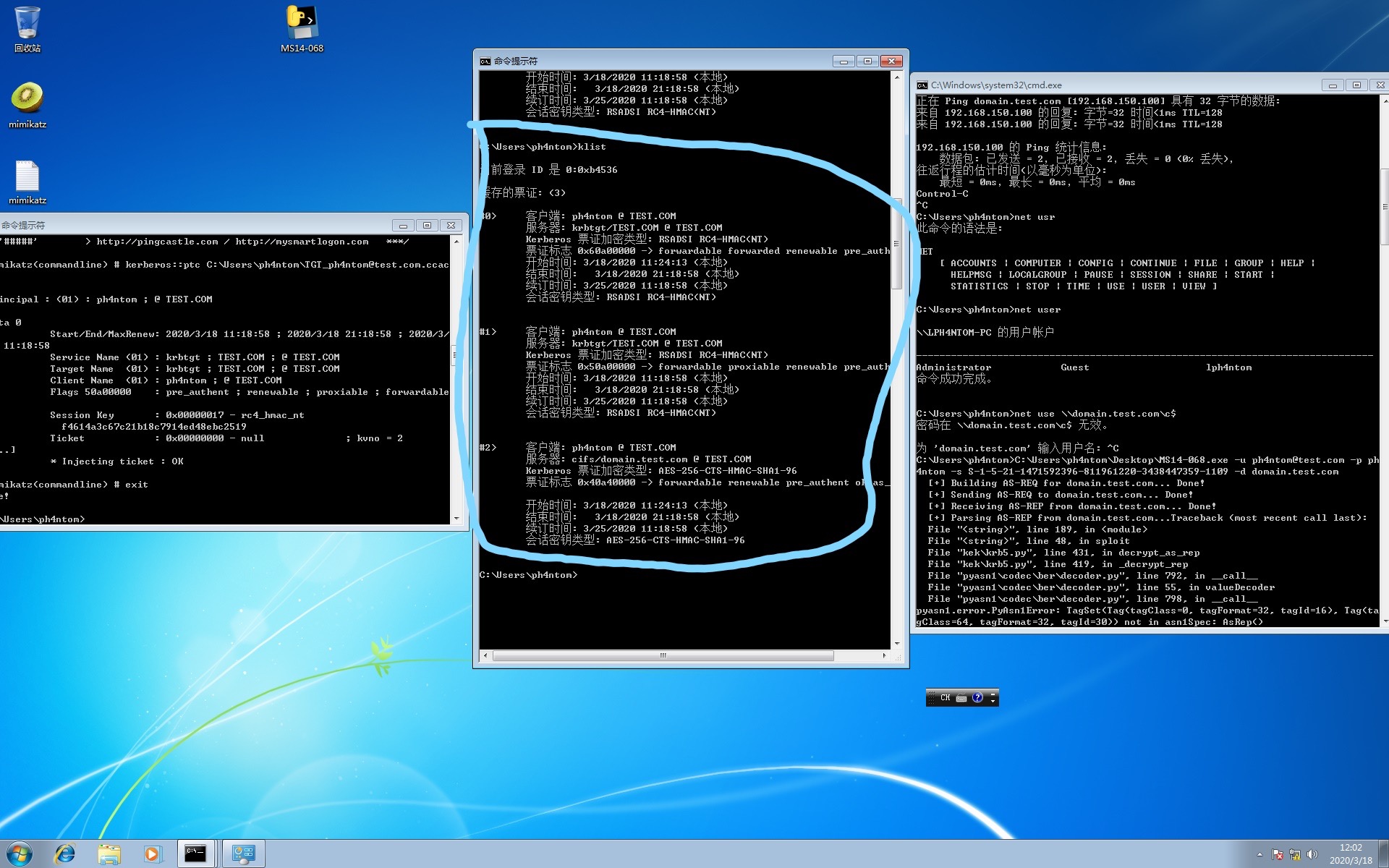Viewport: 1389px width, 868px height.
Task: Click scroll-down arrow in left mimikatz window
Action: [x=456, y=519]
